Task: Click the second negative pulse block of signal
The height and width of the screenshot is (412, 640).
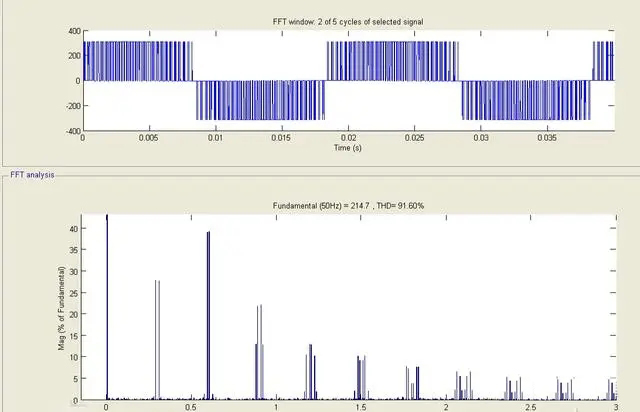Action: click(525, 99)
